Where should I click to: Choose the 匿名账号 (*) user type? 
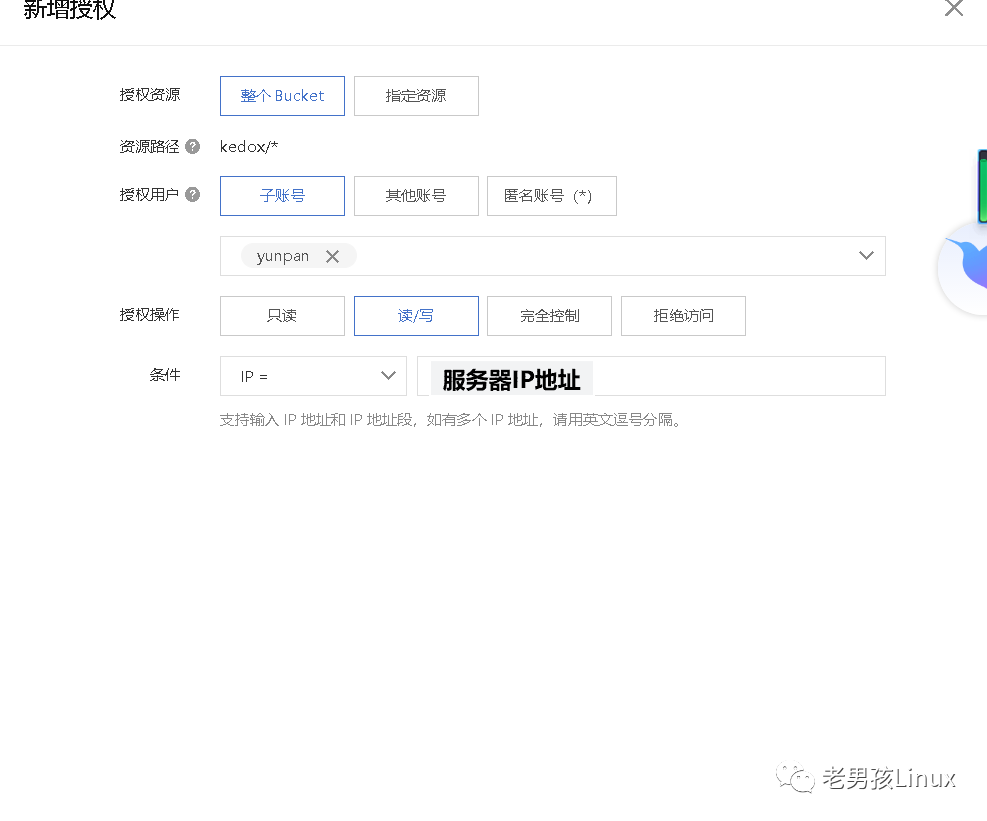[551, 196]
